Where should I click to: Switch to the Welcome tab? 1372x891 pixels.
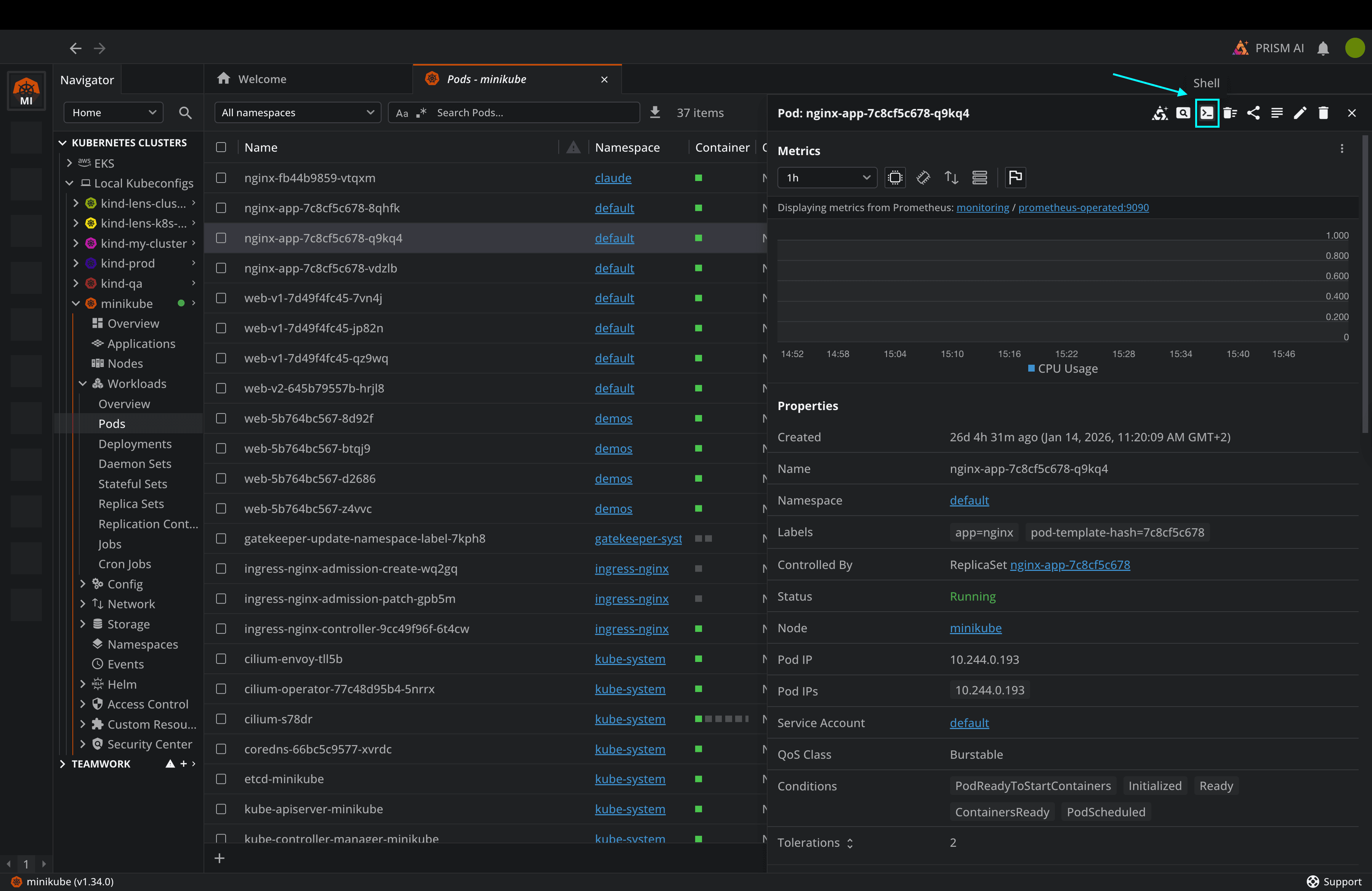(x=262, y=79)
